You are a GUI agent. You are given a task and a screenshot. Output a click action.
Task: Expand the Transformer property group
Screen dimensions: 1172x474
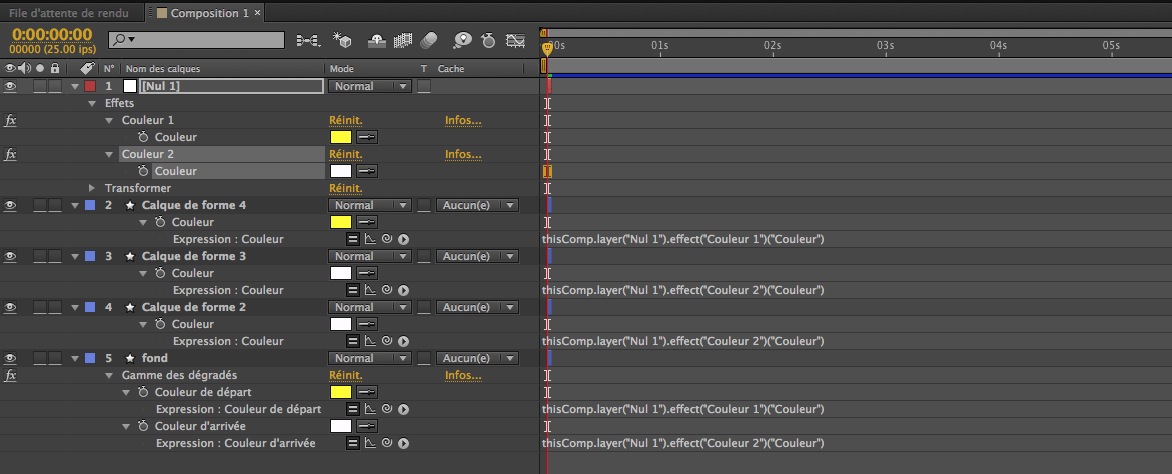click(93, 188)
